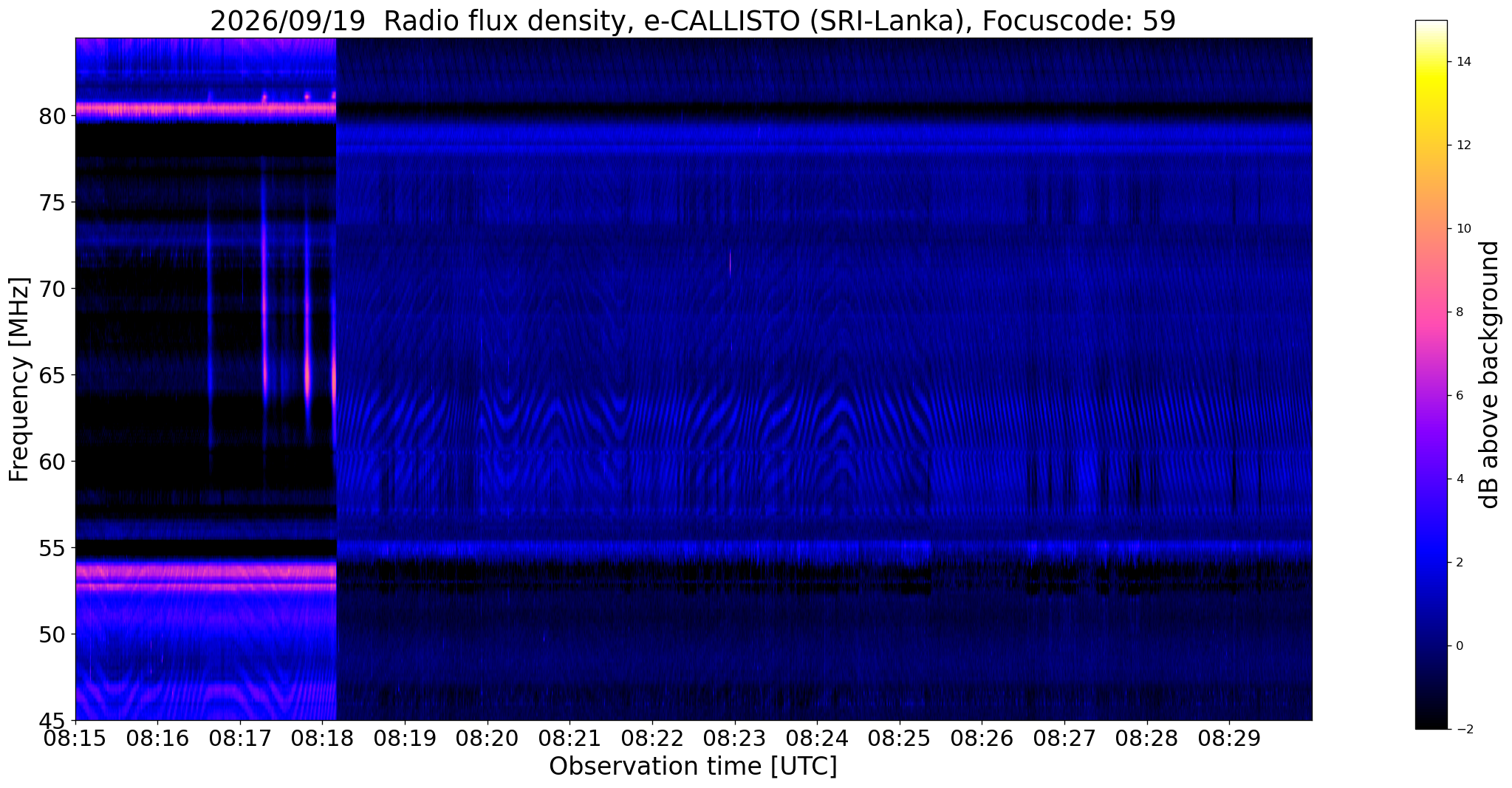Screen dimensions: 1512x788
Task: Click the 08:18 time axis label
Action: 323,738
